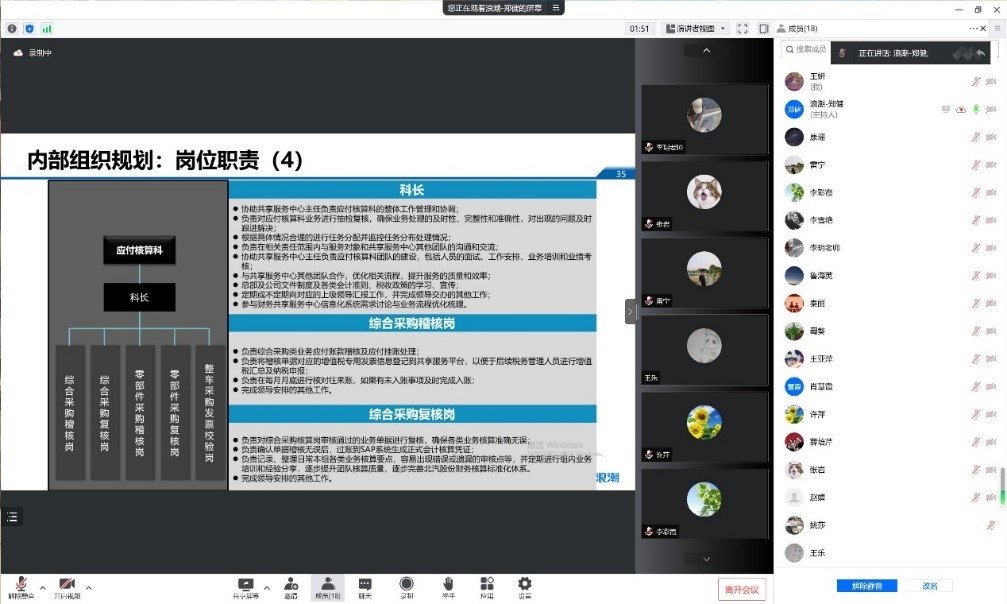Expand audio options arrow beside microphone

click(41, 587)
